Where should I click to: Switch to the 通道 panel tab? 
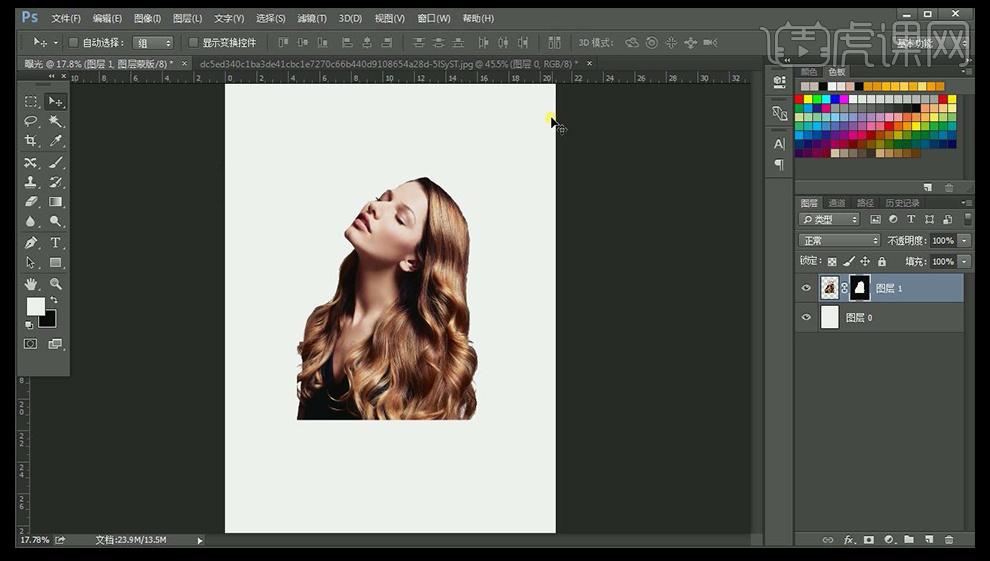[837, 203]
